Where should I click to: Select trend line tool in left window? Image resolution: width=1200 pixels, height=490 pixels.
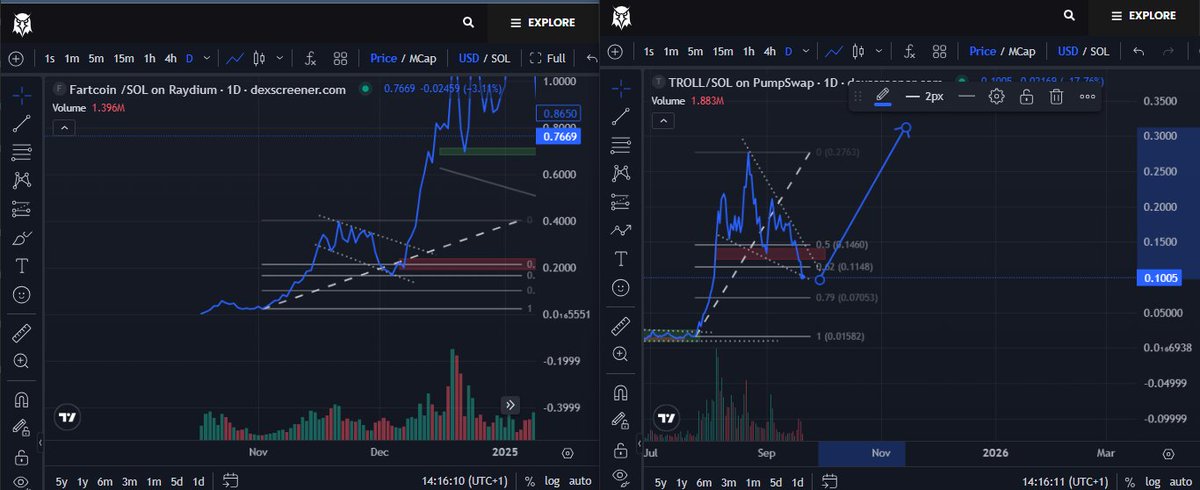click(x=21, y=123)
